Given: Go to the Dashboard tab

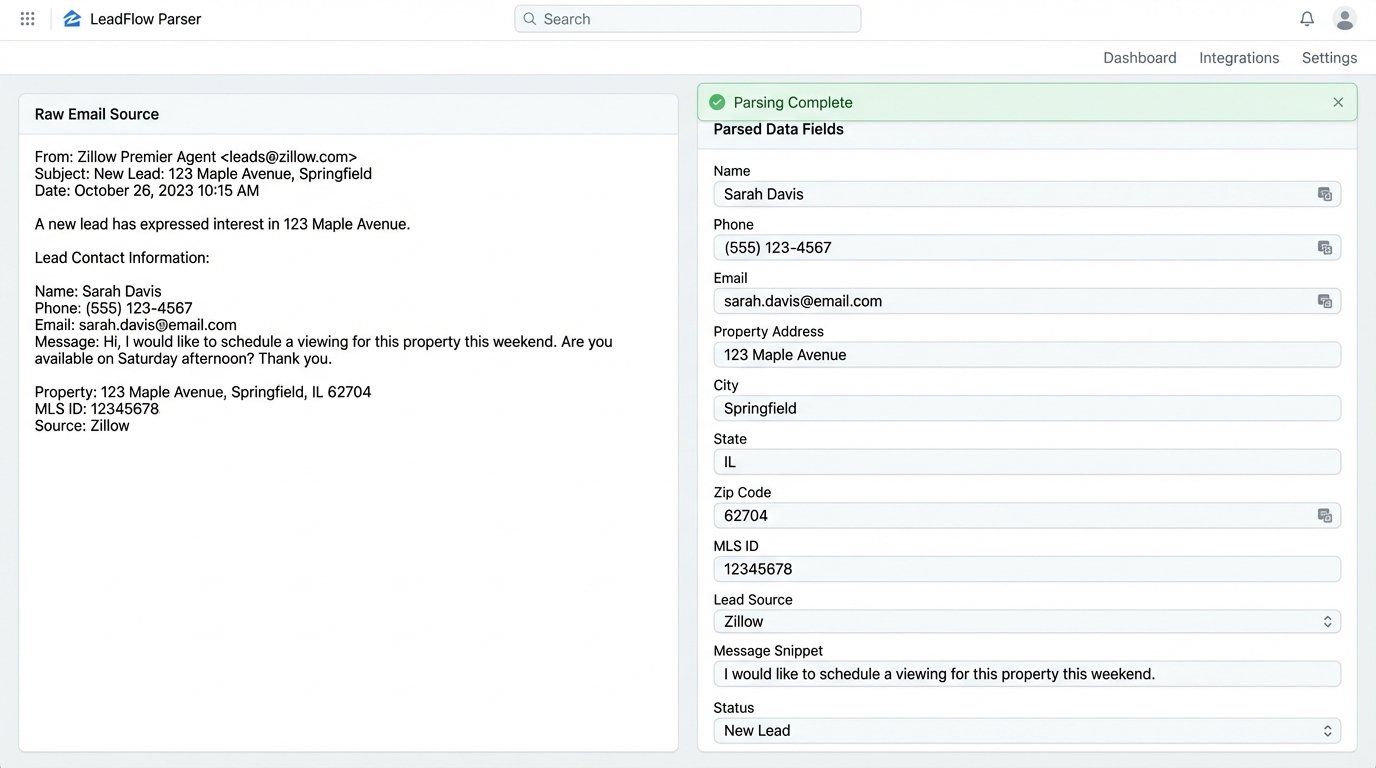Looking at the screenshot, I should click(1139, 57).
